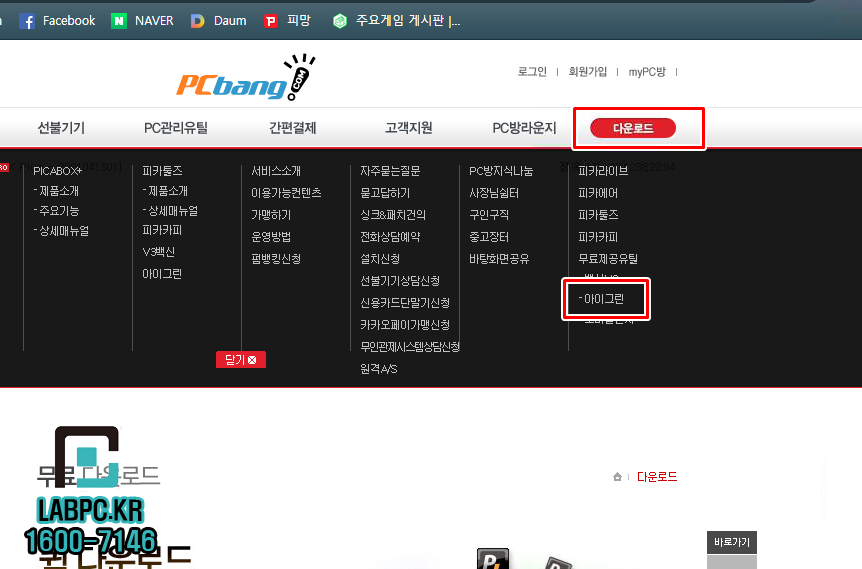This screenshot has height=569, width=862.
Task: Open the 고객지원 menu
Action: point(408,128)
